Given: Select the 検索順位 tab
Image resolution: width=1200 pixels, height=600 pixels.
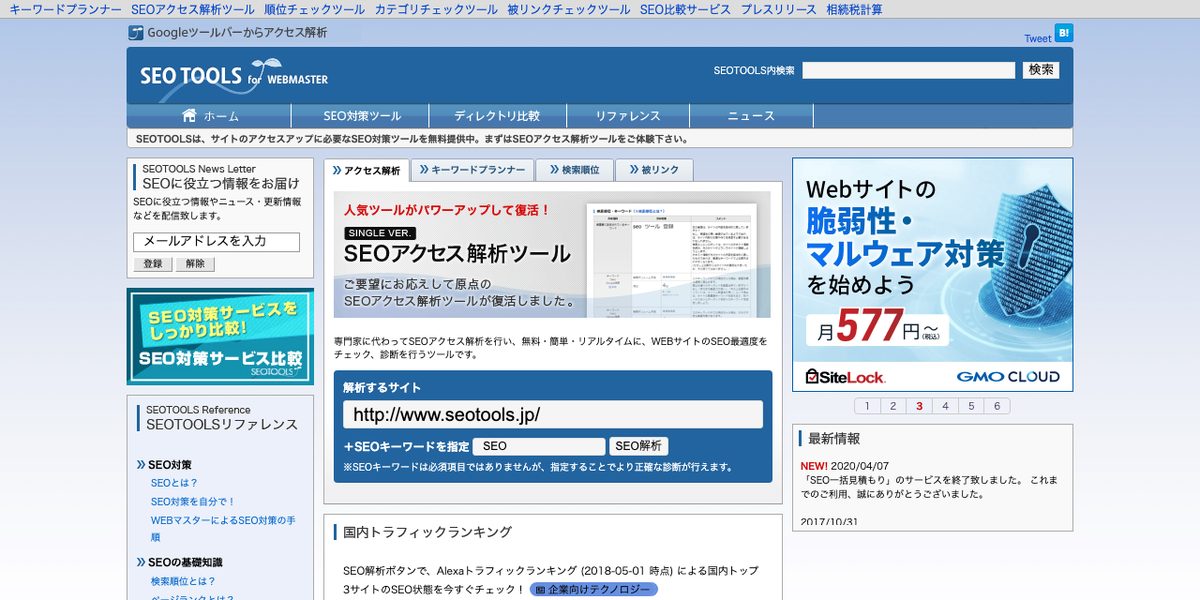Looking at the screenshot, I should pos(574,170).
